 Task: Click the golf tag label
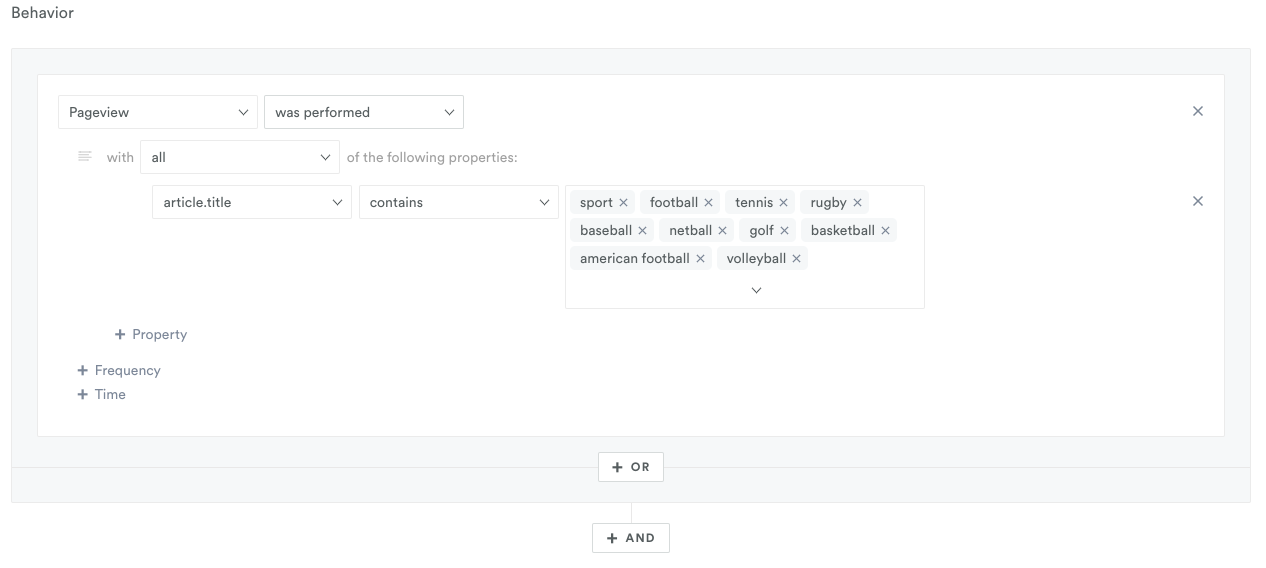[762, 231]
